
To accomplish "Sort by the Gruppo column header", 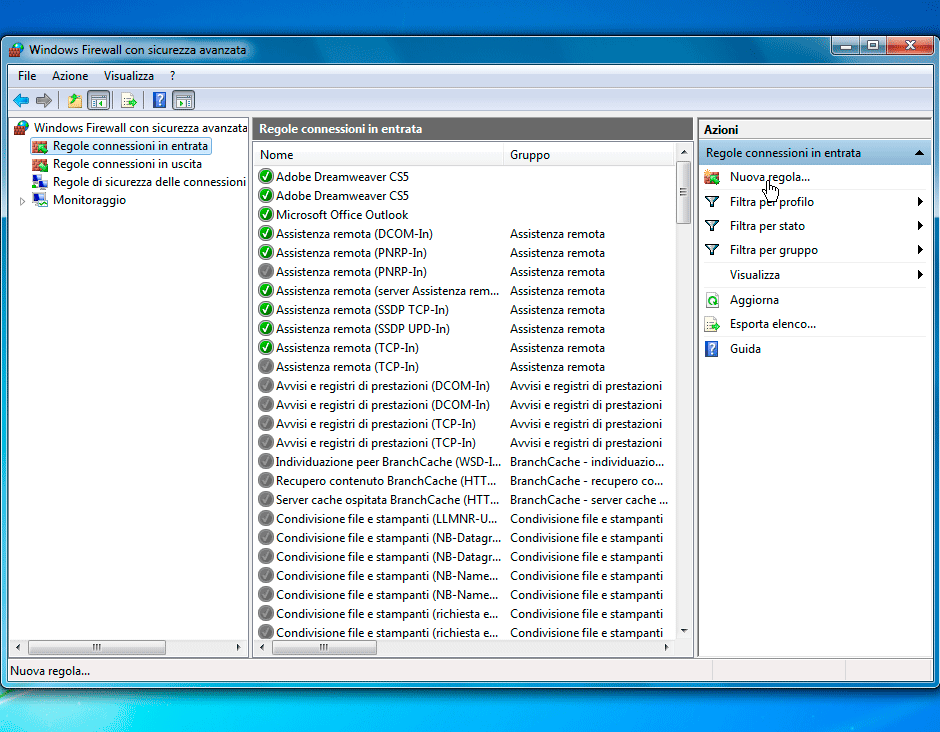I will tap(589, 155).
